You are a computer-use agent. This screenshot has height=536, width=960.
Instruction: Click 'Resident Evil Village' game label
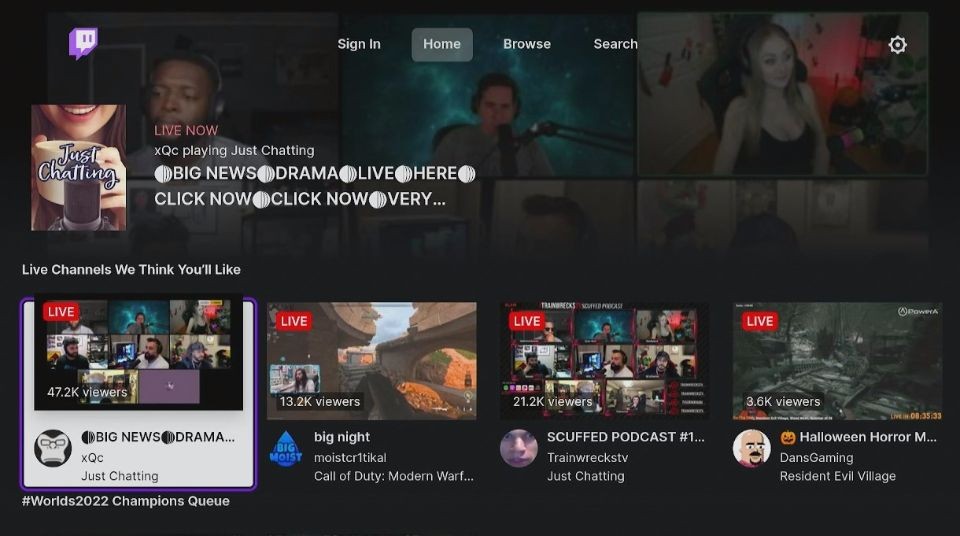click(x=838, y=476)
